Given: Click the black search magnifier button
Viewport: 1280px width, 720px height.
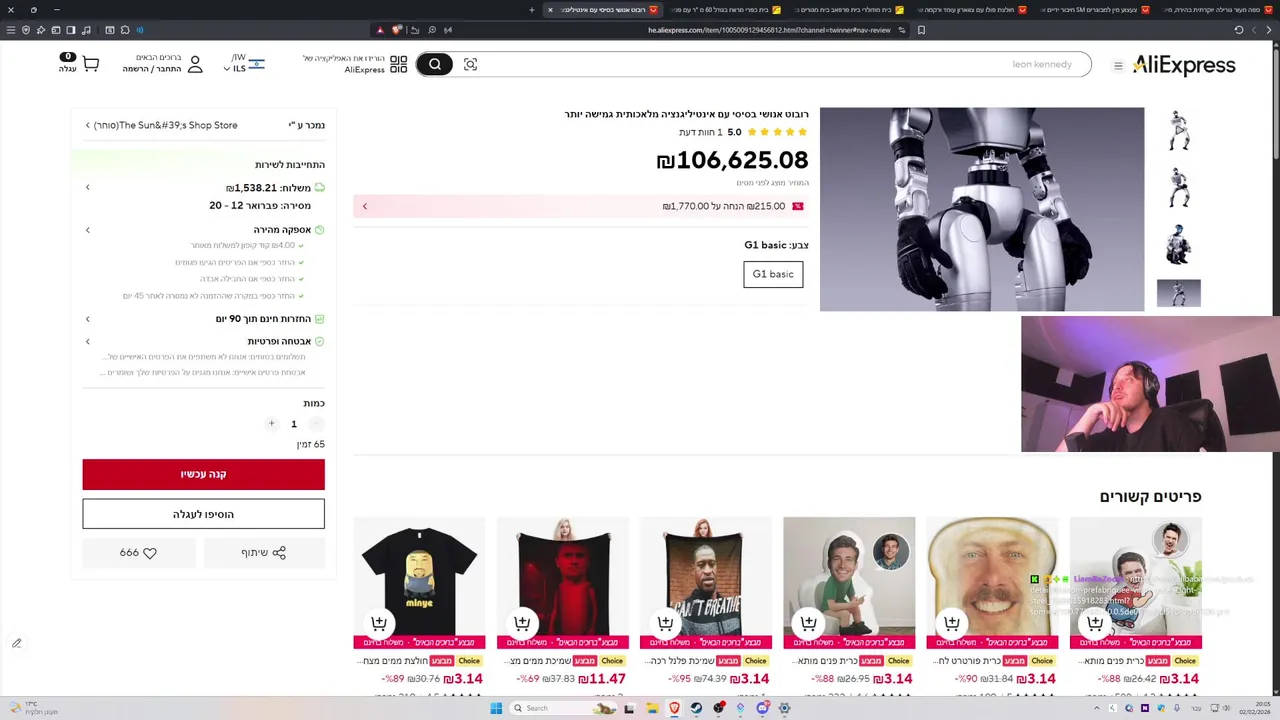Looking at the screenshot, I should [435, 64].
